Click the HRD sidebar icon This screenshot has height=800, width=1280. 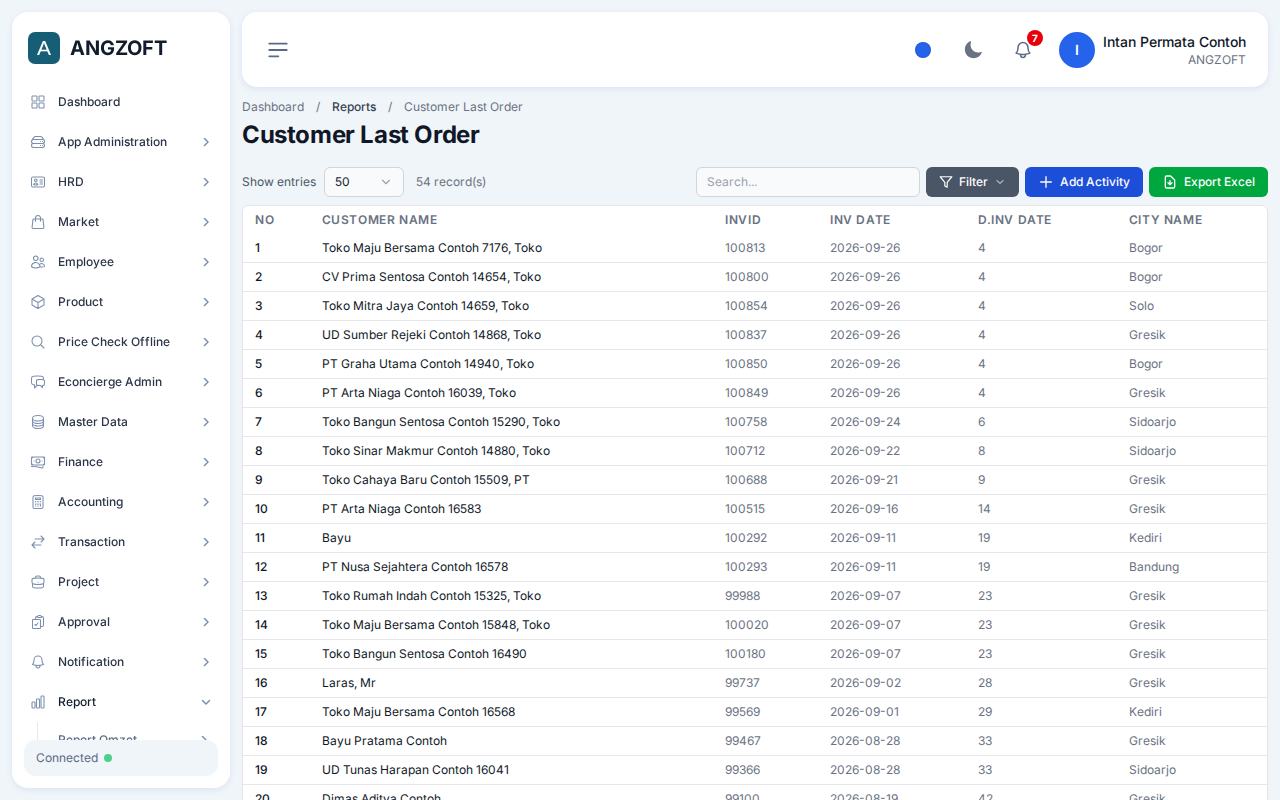(x=38, y=182)
